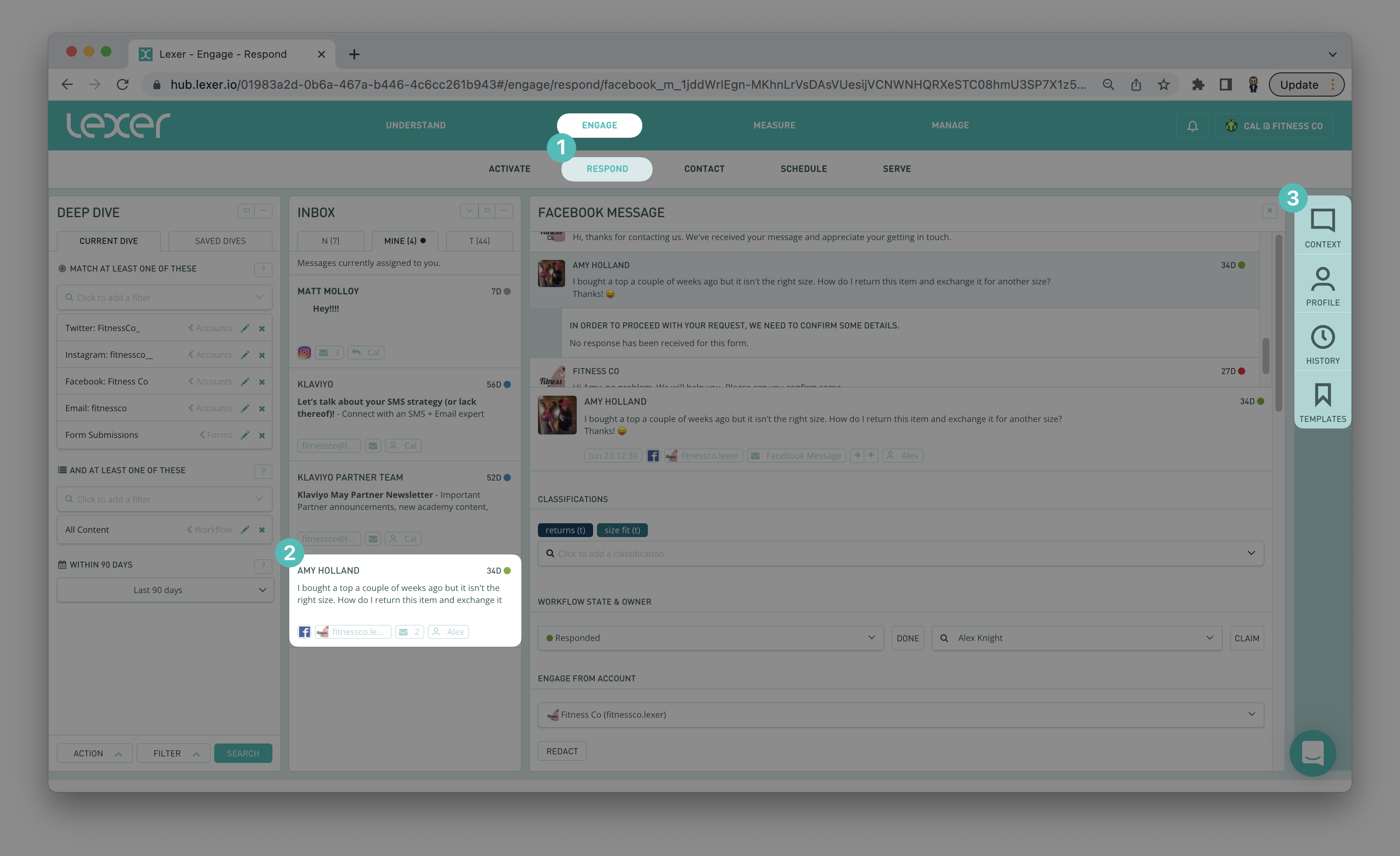Edit the Email: fitnessco filter
The width and height of the screenshot is (1400, 856).
245,408
